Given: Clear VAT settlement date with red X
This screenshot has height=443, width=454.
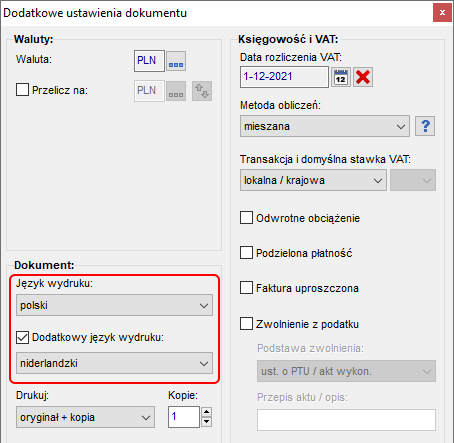Looking at the screenshot, I should click(363, 77).
